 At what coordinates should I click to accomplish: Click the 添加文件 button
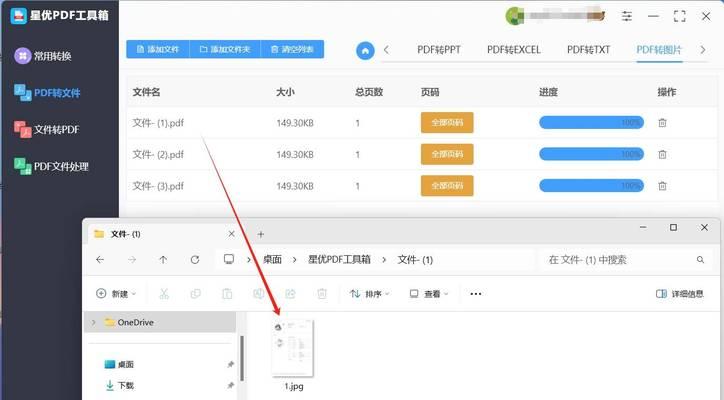(x=158, y=49)
